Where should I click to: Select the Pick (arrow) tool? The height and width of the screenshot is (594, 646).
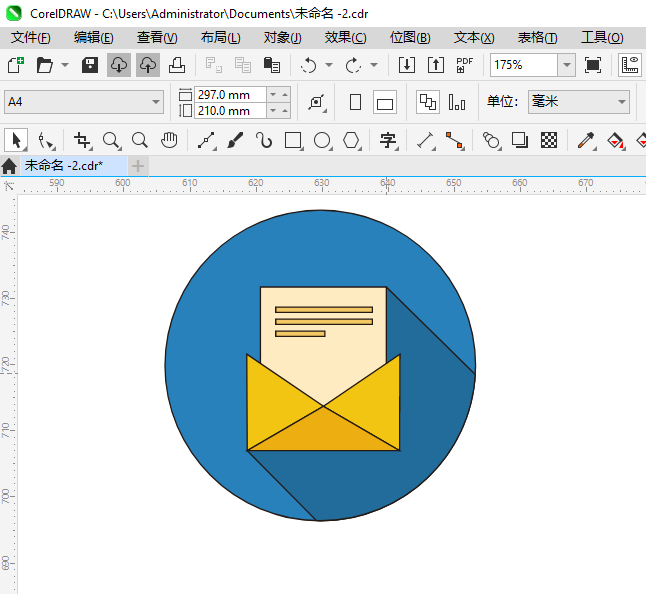pos(16,140)
